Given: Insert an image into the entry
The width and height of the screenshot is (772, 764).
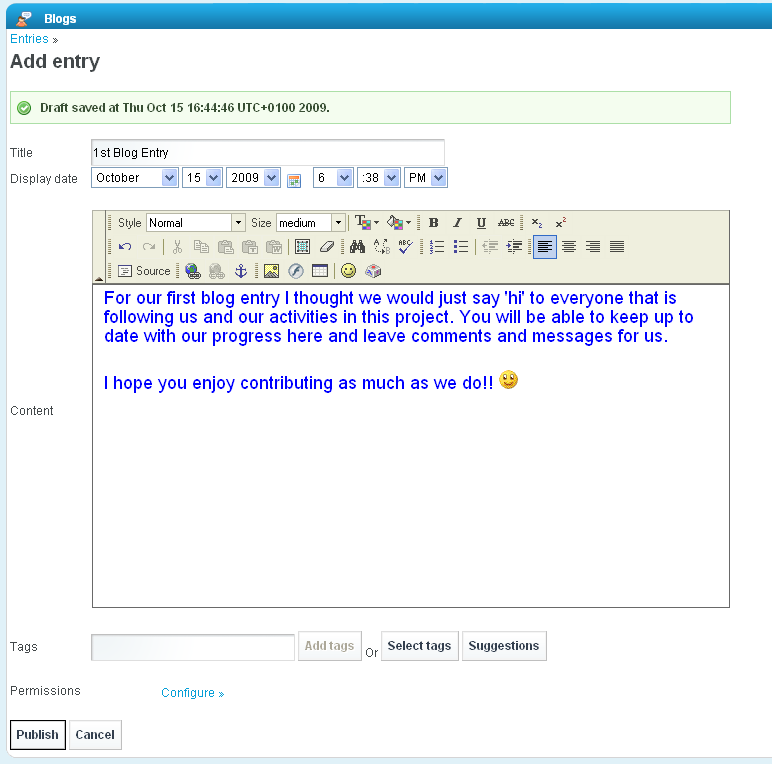Looking at the screenshot, I should click(x=271, y=271).
